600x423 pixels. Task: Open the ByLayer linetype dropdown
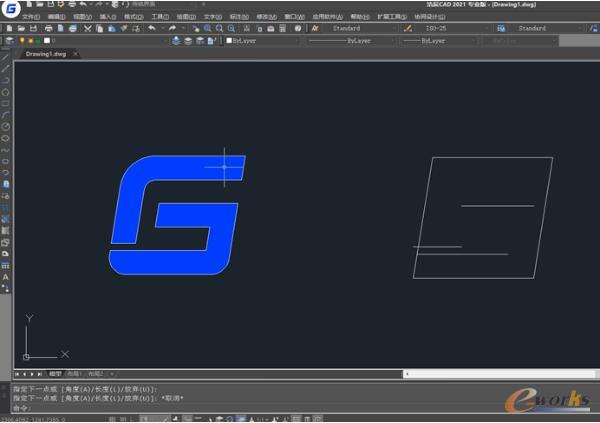(x=351, y=41)
